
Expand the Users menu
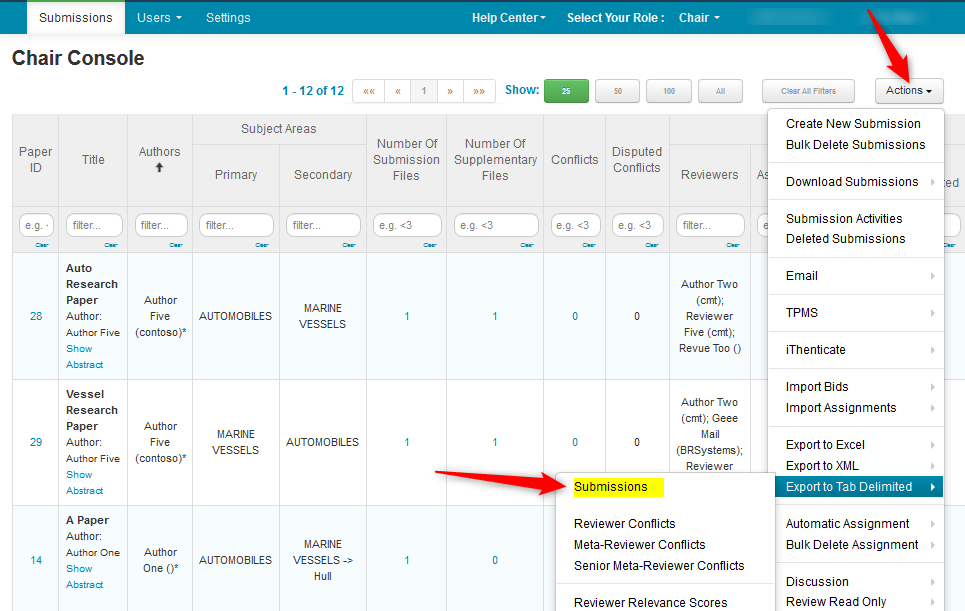(x=159, y=18)
